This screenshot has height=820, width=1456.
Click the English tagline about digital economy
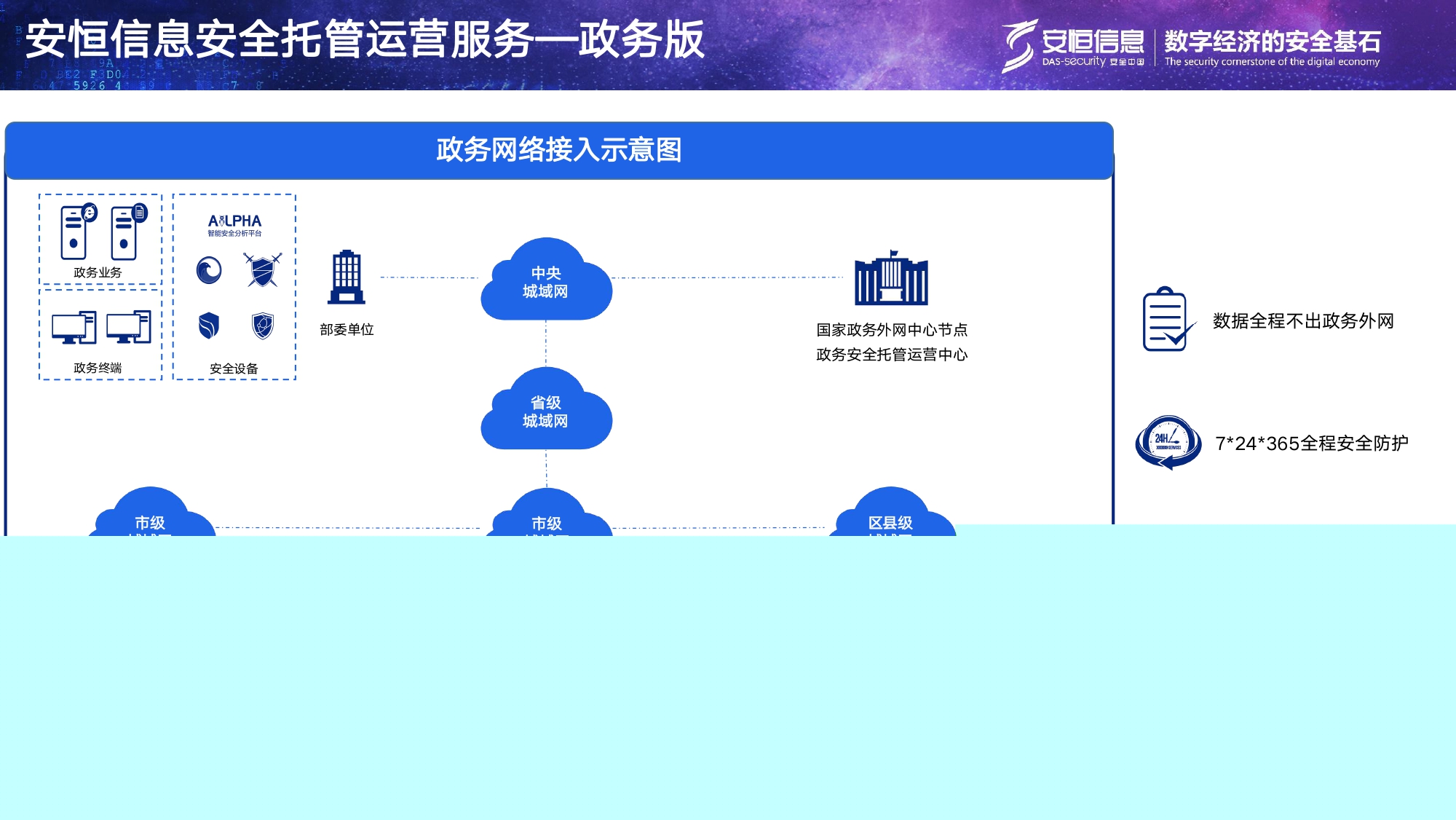click(x=1272, y=62)
